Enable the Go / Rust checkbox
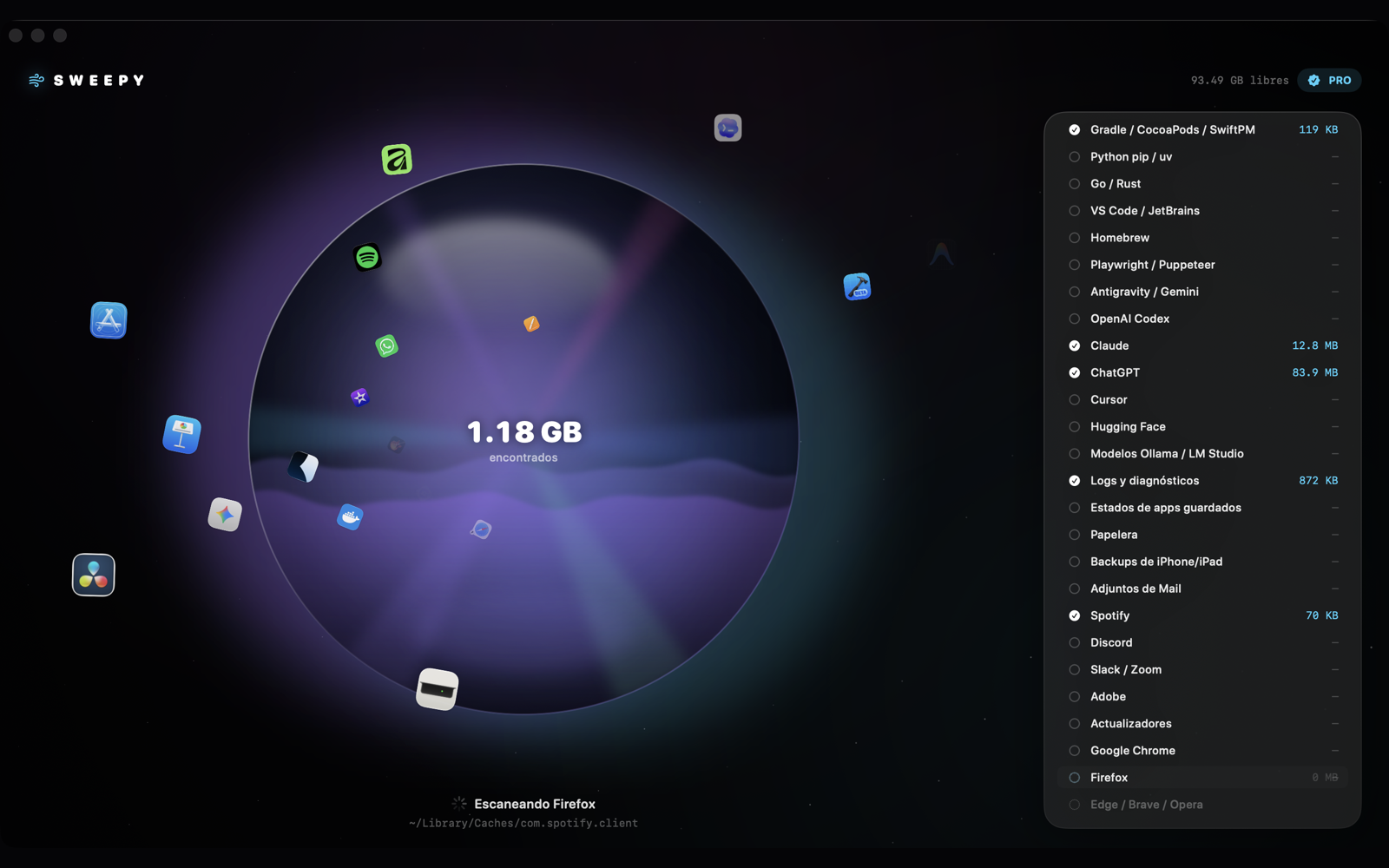This screenshot has height=868, width=1389. (x=1075, y=184)
